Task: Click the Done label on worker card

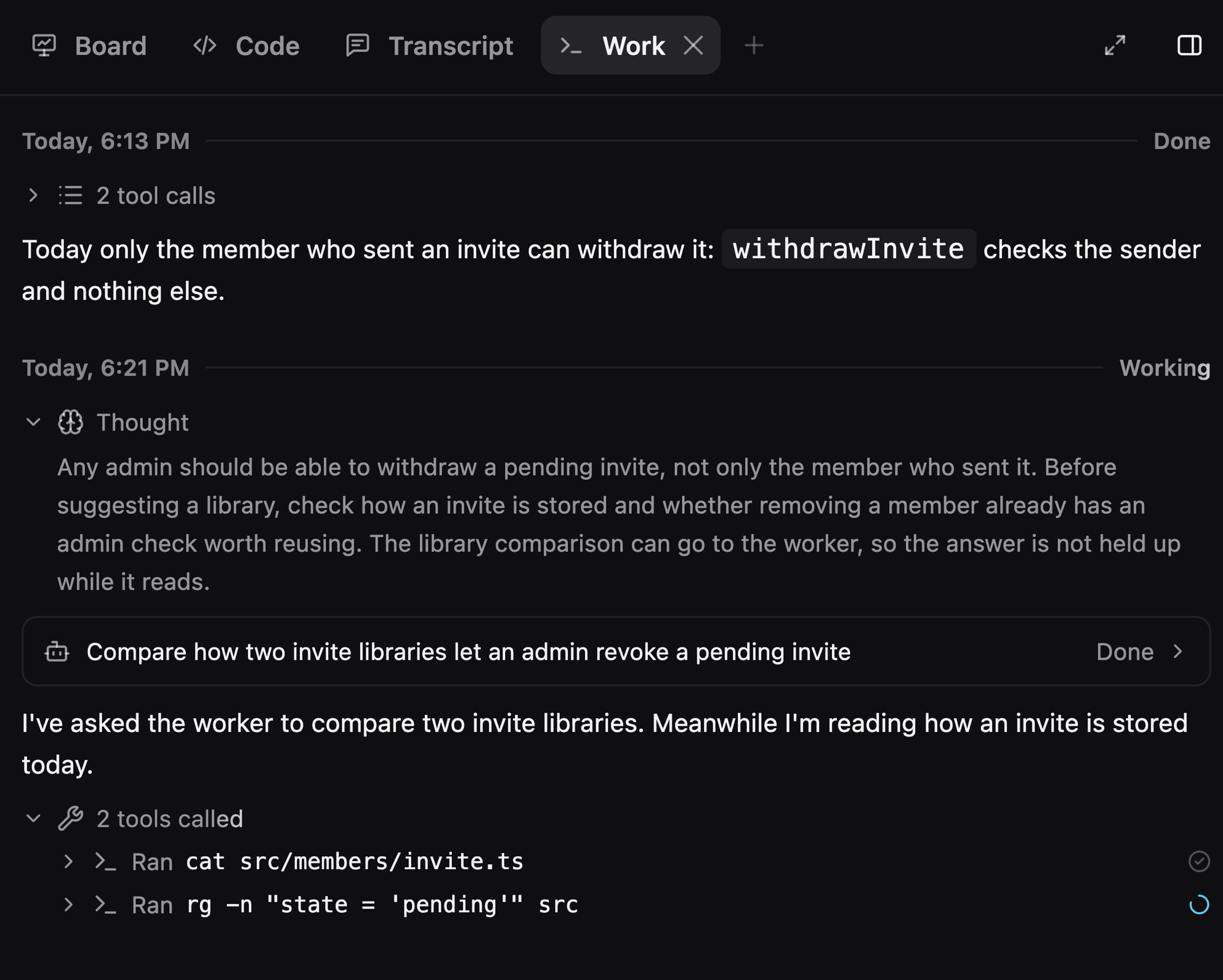Action: pyautogui.click(x=1125, y=652)
